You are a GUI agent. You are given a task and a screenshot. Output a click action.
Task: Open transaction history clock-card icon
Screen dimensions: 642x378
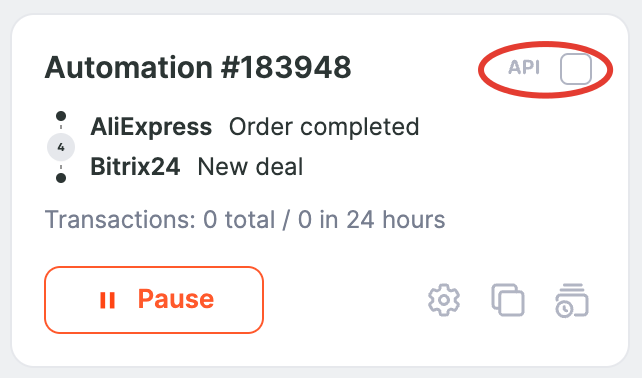click(x=572, y=300)
